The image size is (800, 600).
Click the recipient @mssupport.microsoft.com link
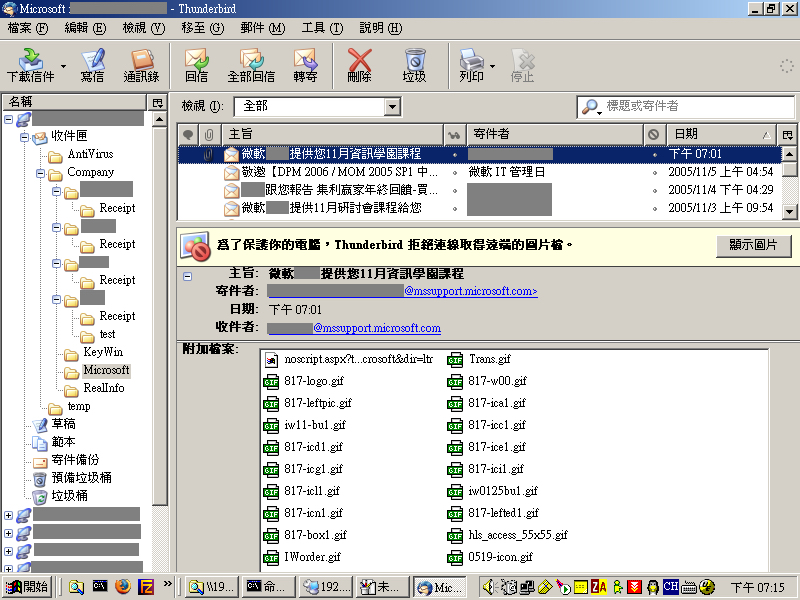pos(376,328)
